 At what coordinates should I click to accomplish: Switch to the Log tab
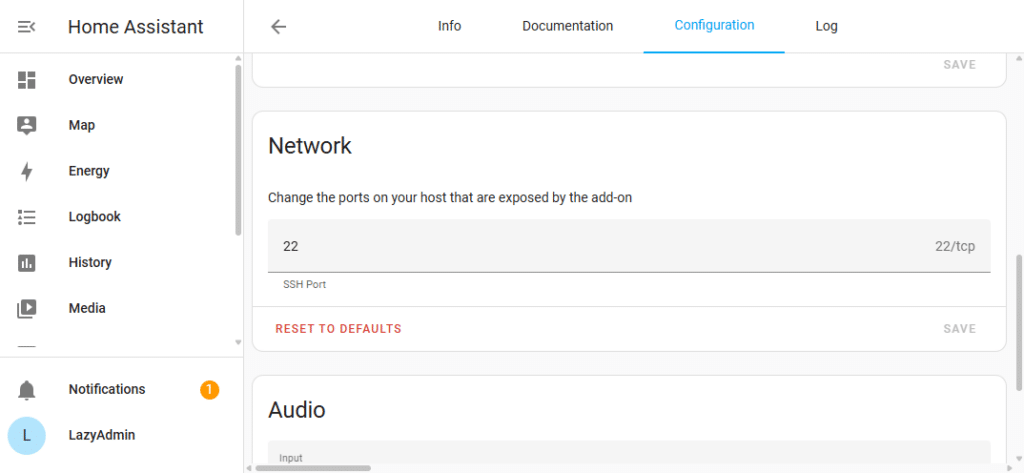tap(826, 26)
